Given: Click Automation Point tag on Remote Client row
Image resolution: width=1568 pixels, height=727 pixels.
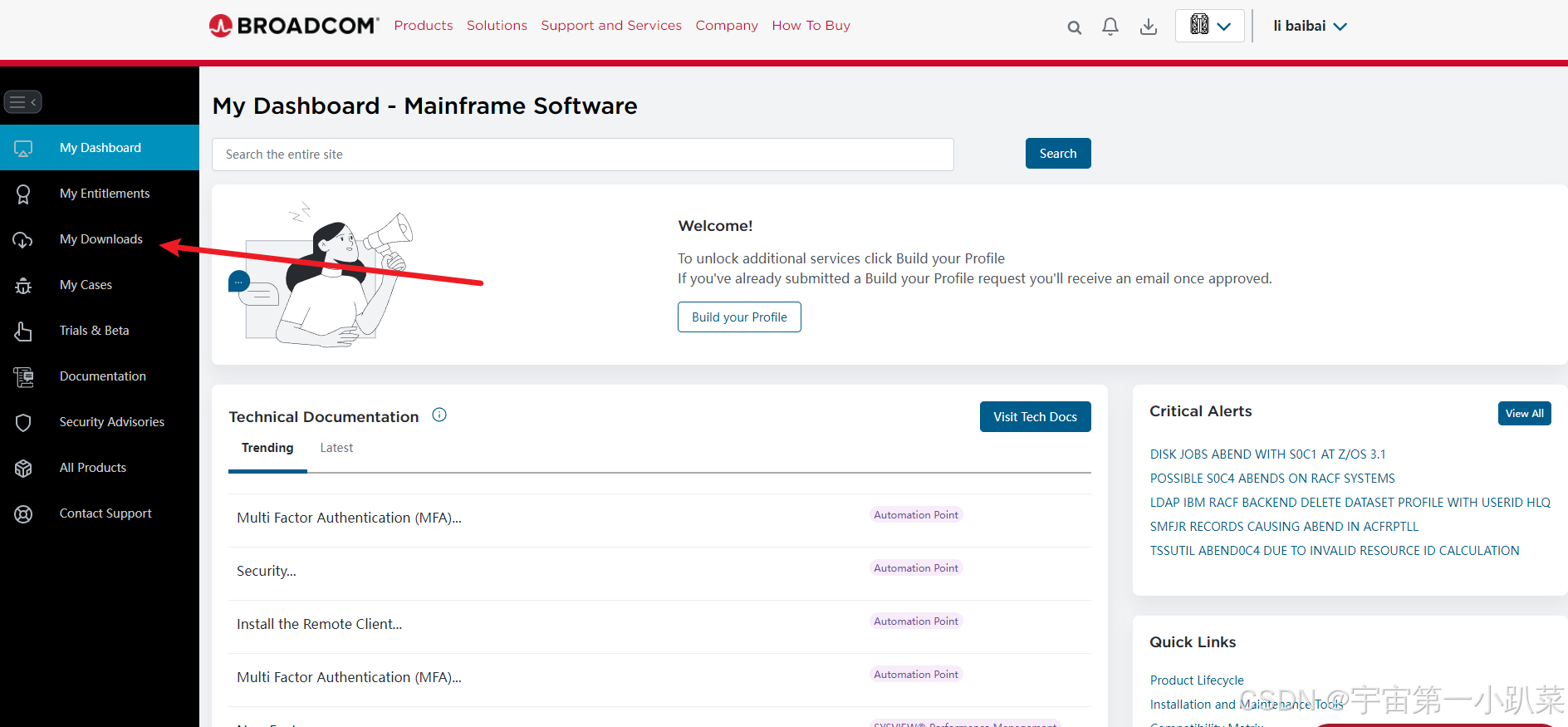Looking at the screenshot, I should (x=916, y=621).
